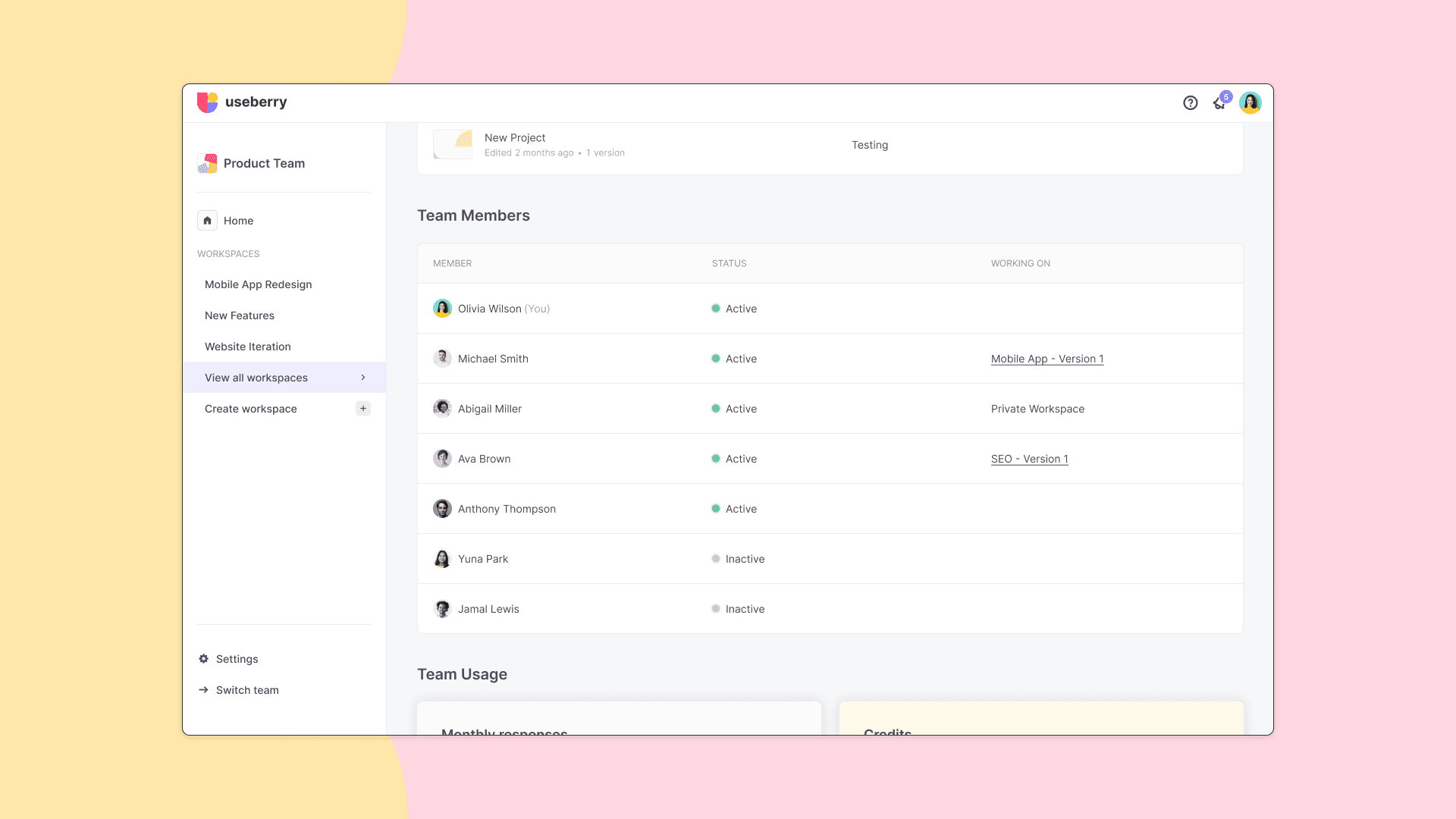Click the Switch team arrow icon

pos(203,689)
